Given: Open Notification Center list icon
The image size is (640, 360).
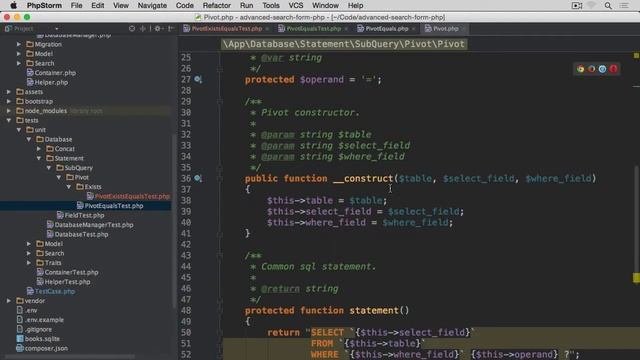Looking at the screenshot, I should (624, 6).
